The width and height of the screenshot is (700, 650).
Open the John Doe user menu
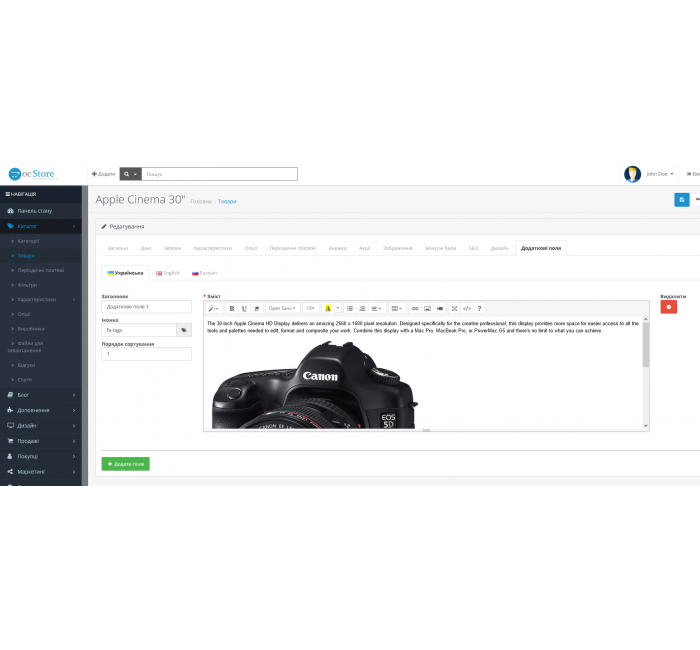click(660, 174)
